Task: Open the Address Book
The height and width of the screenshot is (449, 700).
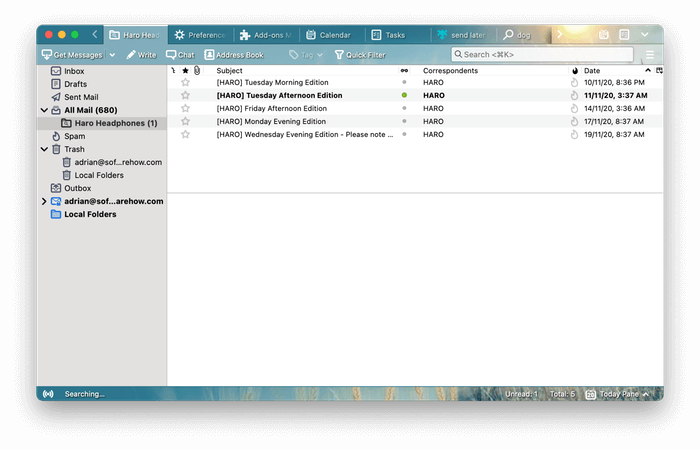Action: [234, 55]
